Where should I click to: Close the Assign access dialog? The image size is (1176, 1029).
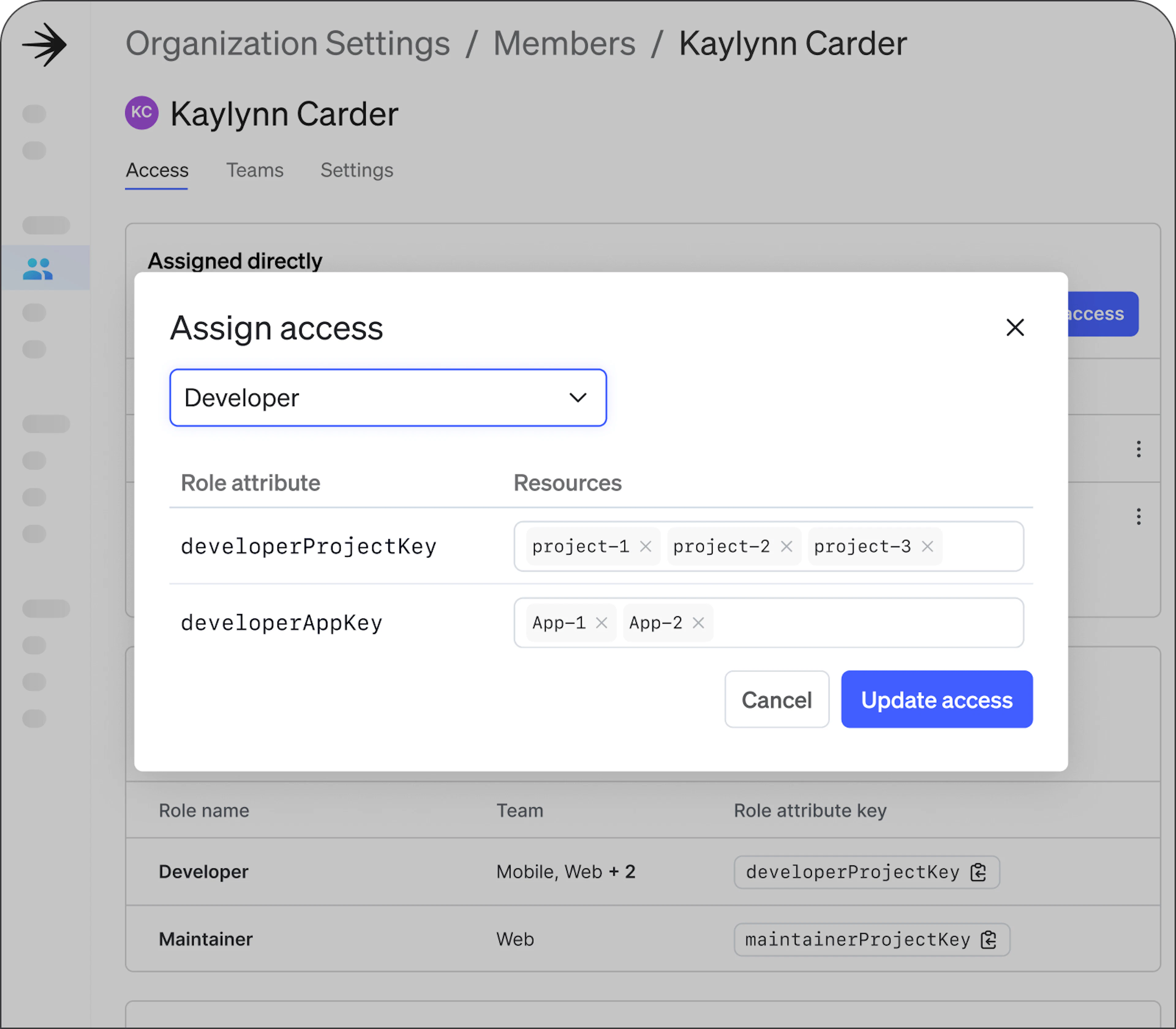click(x=1015, y=327)
